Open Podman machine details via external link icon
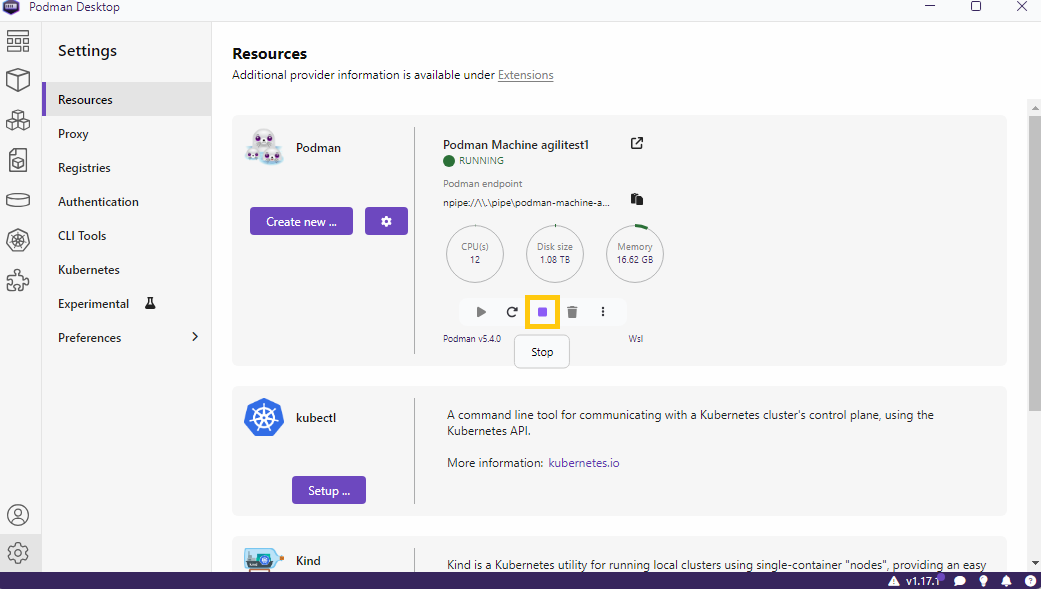This screenshot has height=589, width=1041. (x=637, y=143)
